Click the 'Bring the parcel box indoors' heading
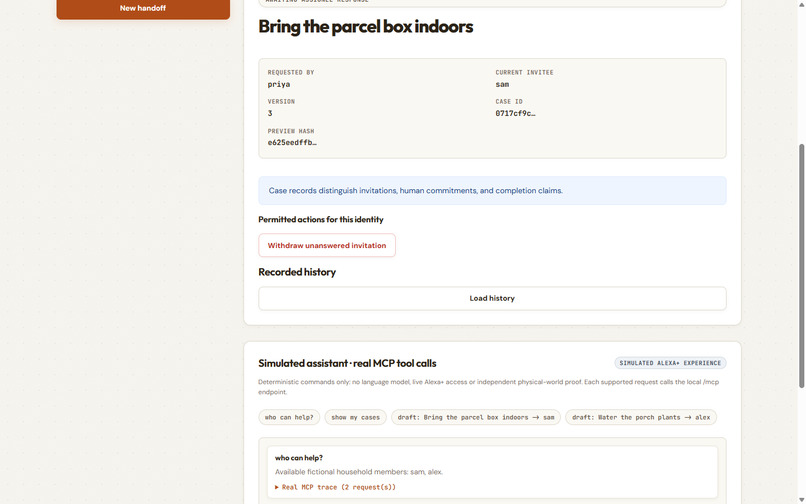 [x=365, y=26]
